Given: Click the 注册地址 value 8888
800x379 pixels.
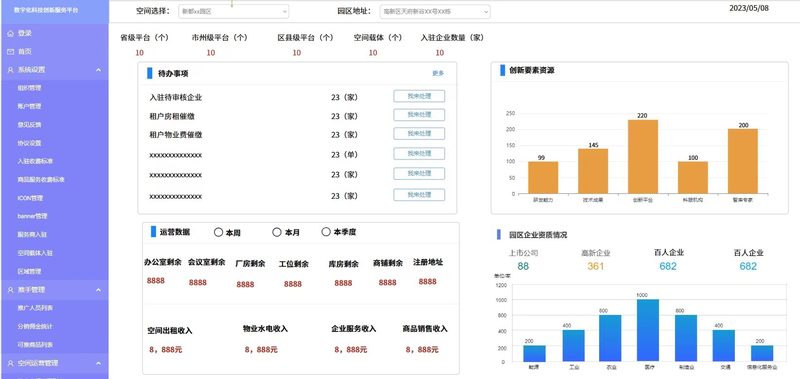Looking at the screenshot, I should pos(428,282).
